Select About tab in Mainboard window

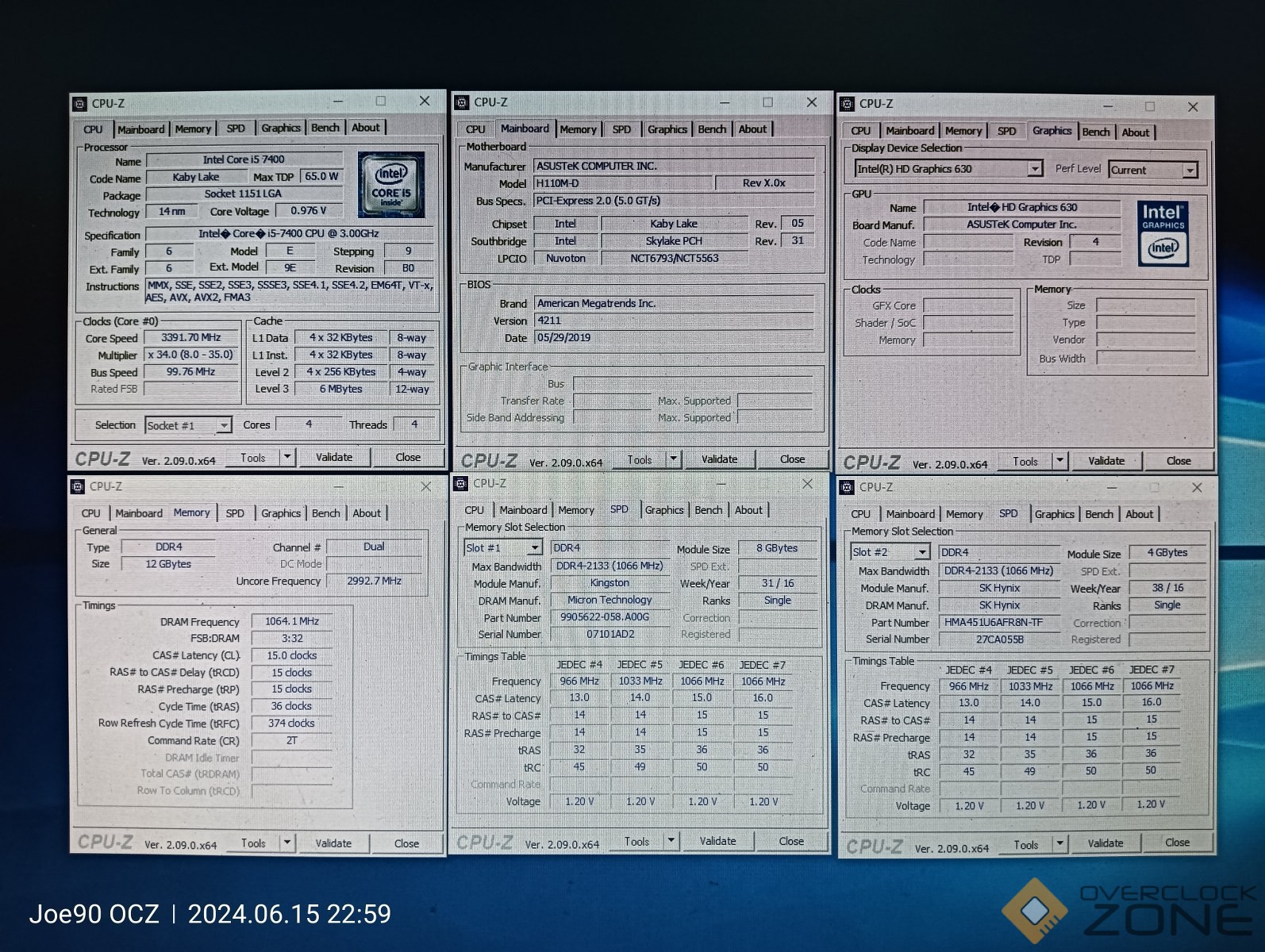click(x=752, y=129)
